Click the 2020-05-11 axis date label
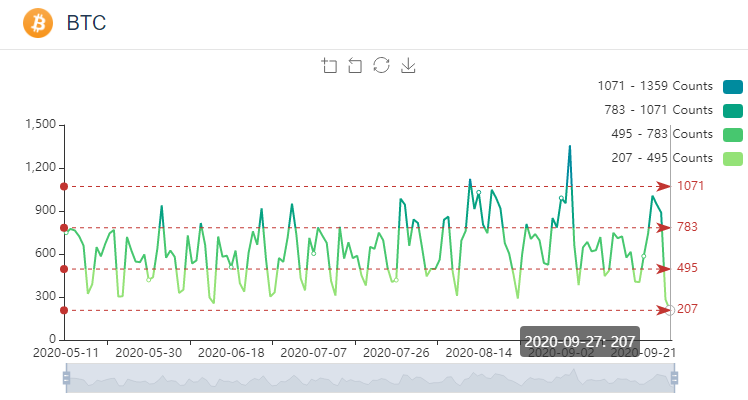 [66, 353]
